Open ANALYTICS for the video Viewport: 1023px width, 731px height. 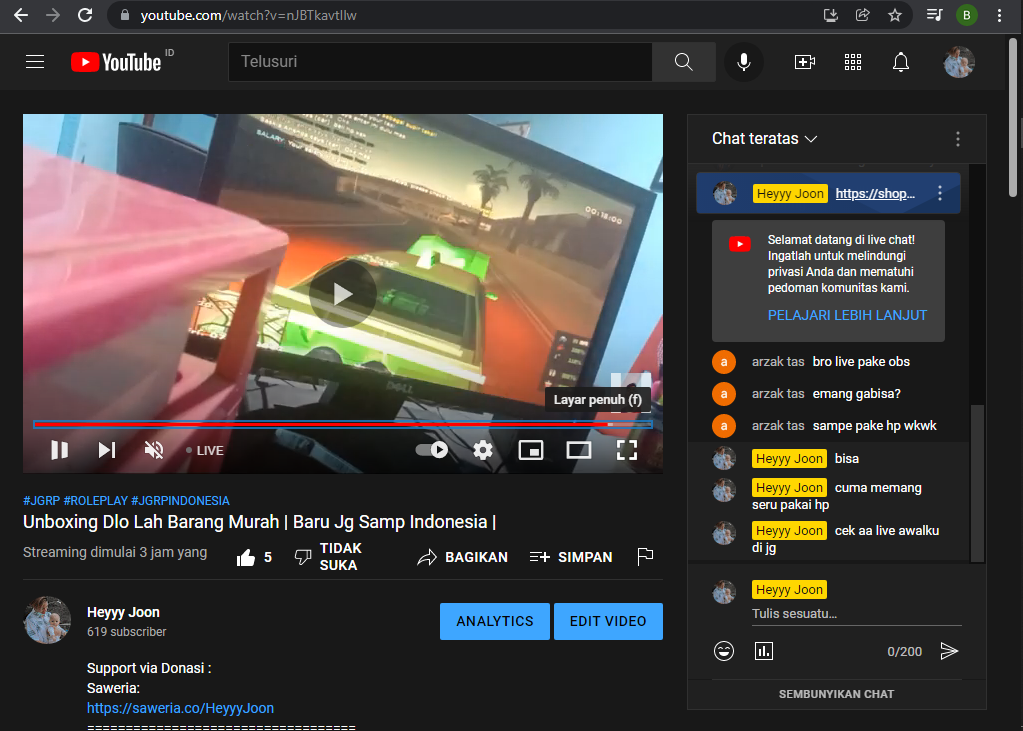[x=495, y=621]
